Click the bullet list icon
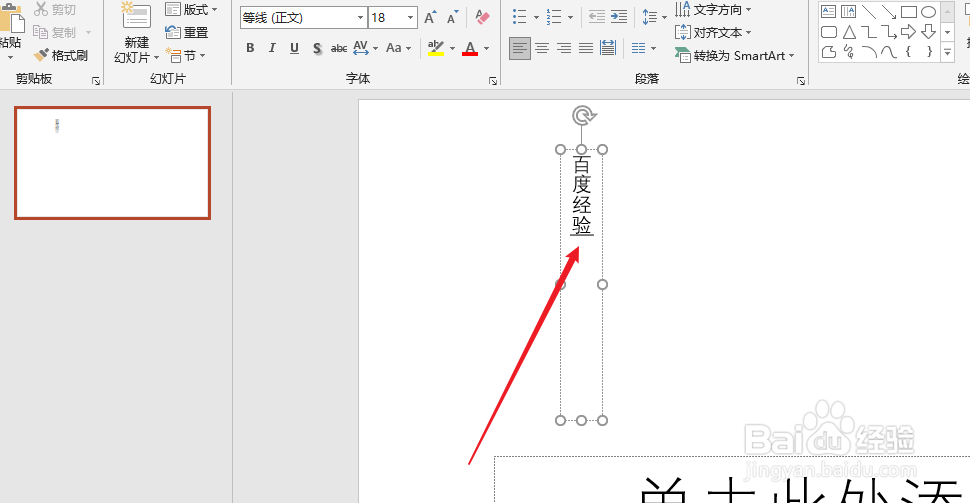 tap(520, 17)
